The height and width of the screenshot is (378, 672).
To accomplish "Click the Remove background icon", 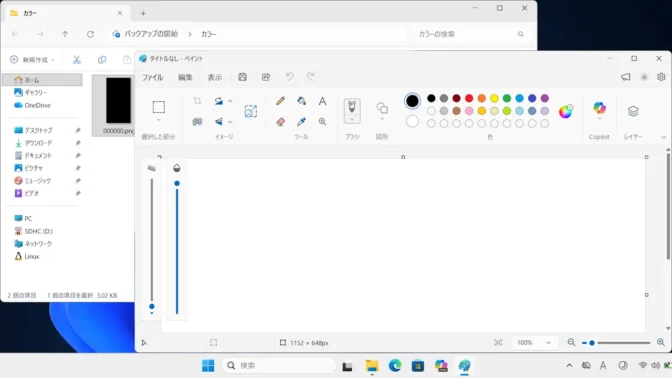I will [x=197, y=122].
